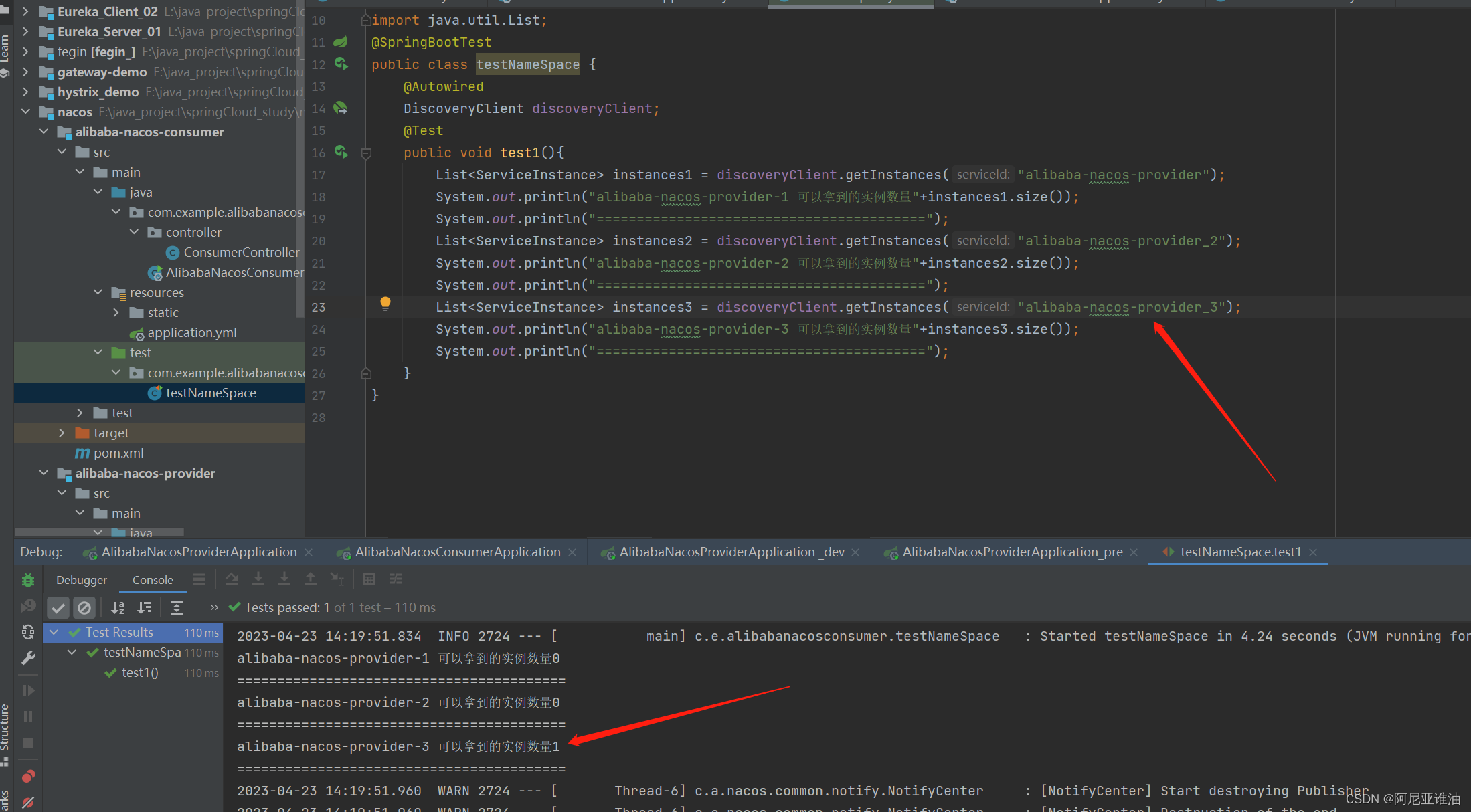Toggle Sort by Duration button
1471x812 pixels.
pos(145,607)
